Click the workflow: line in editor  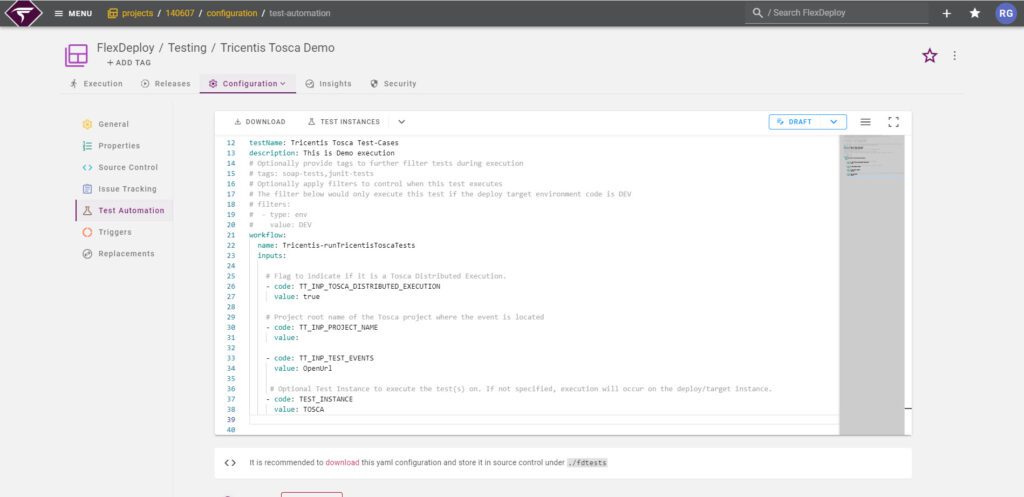(x=268, y=235)
